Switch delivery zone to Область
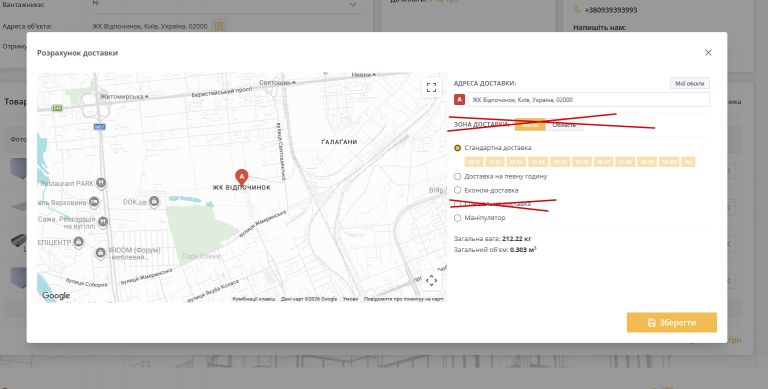 click(564, 125)
